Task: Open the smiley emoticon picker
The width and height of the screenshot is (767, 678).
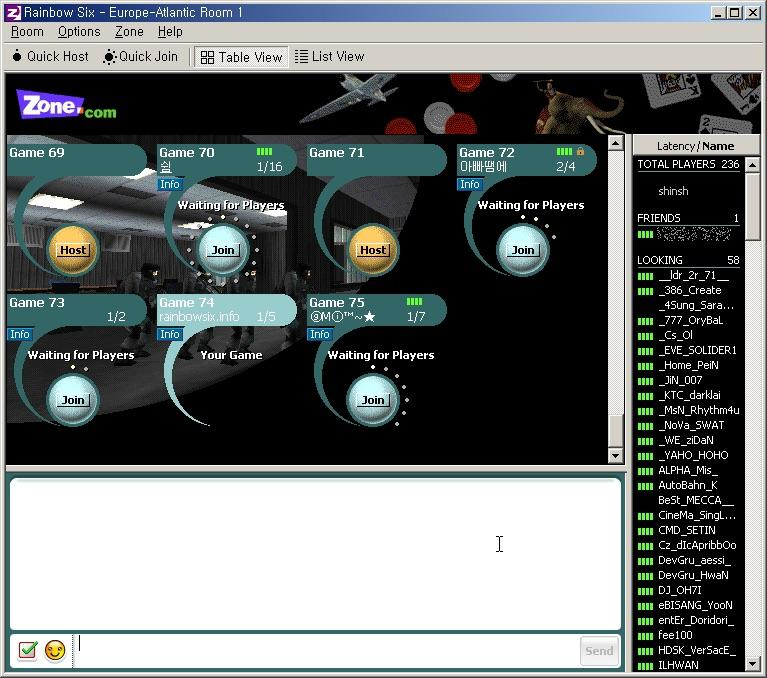Action: (55, 650)
